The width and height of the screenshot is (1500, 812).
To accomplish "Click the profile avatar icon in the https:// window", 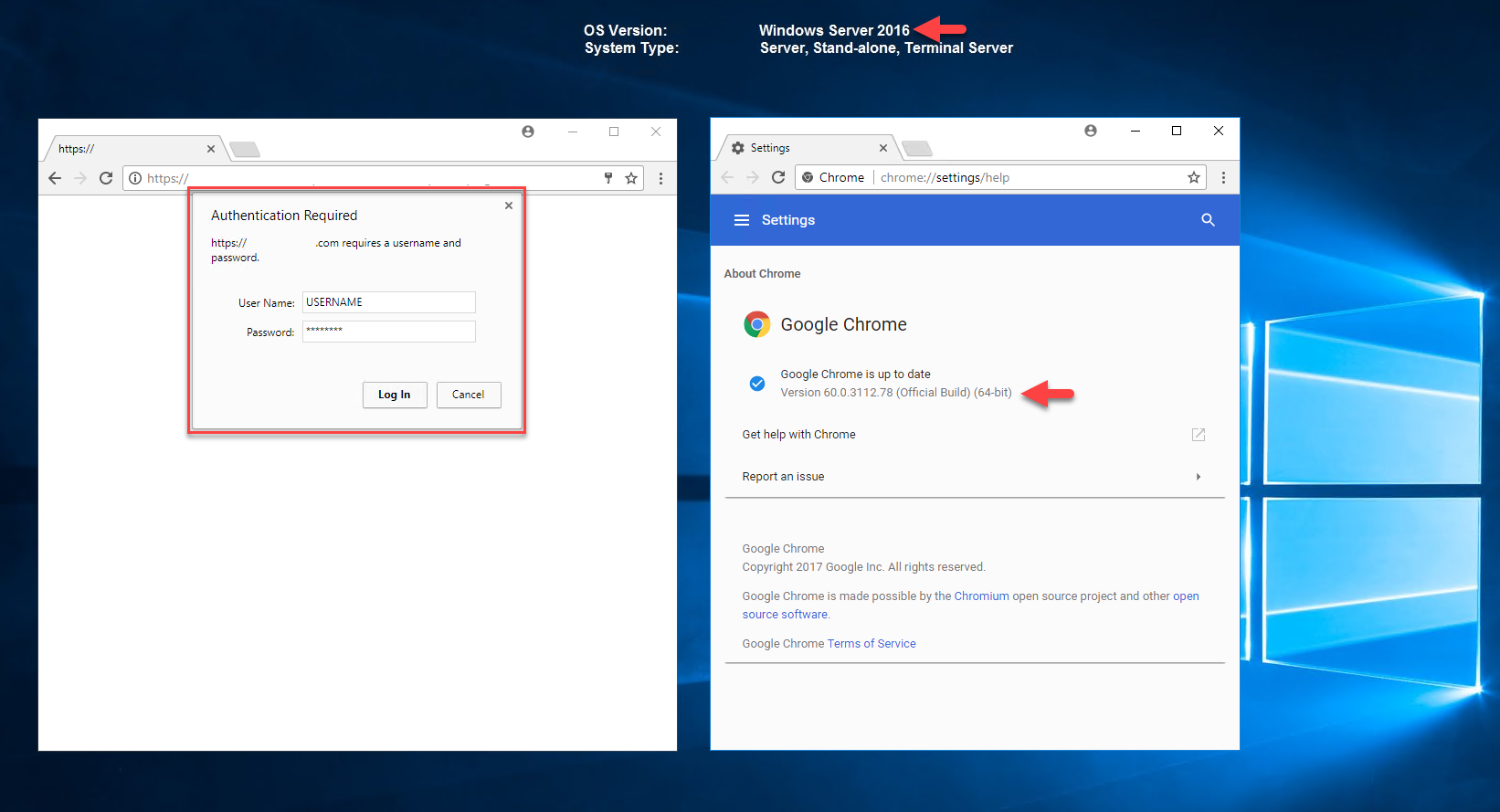I will [x=528, y=132].
